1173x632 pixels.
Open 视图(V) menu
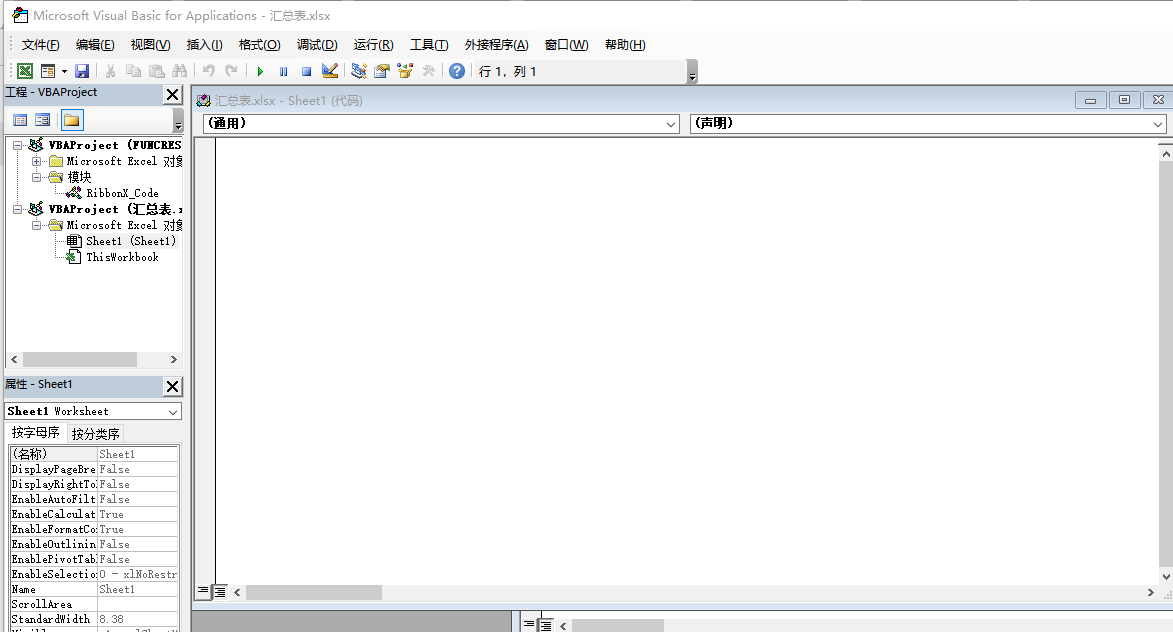tap(150, 45)
